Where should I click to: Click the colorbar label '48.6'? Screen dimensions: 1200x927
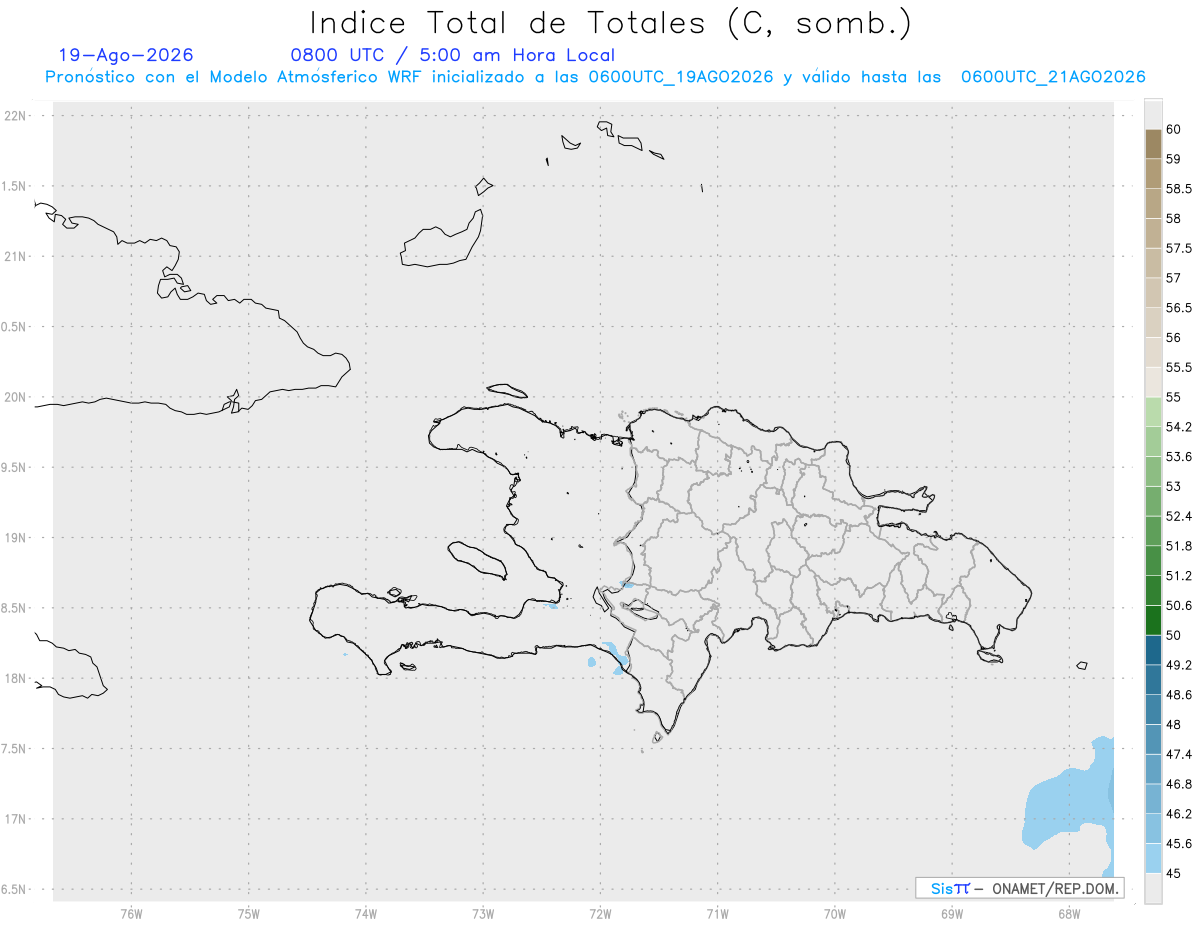(1178, 695)
